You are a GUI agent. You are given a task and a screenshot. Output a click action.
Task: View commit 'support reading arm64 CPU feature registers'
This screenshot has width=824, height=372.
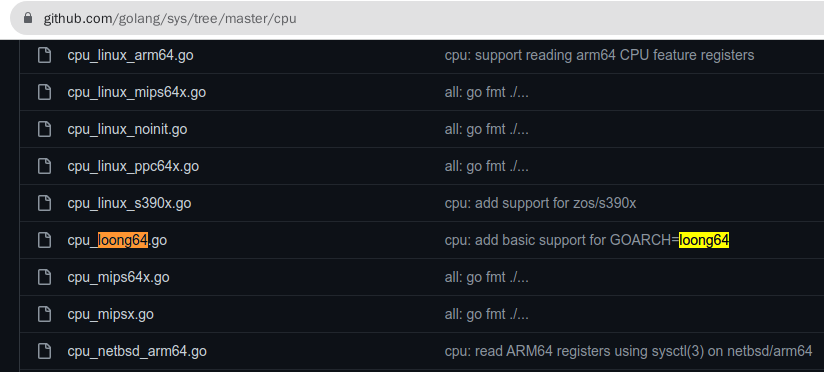[x=599, y=55]
